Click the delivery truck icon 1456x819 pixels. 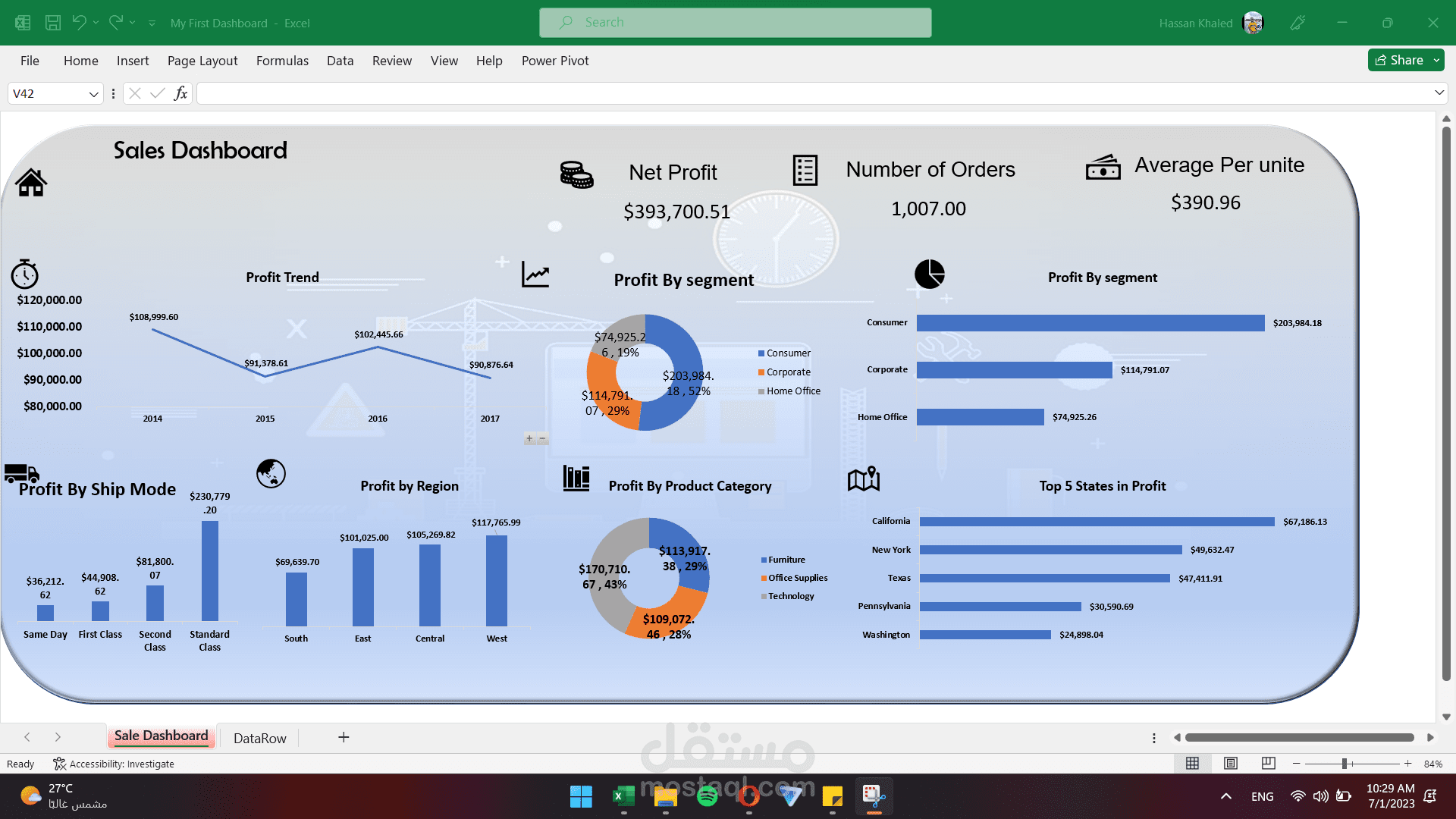point(21,473)
